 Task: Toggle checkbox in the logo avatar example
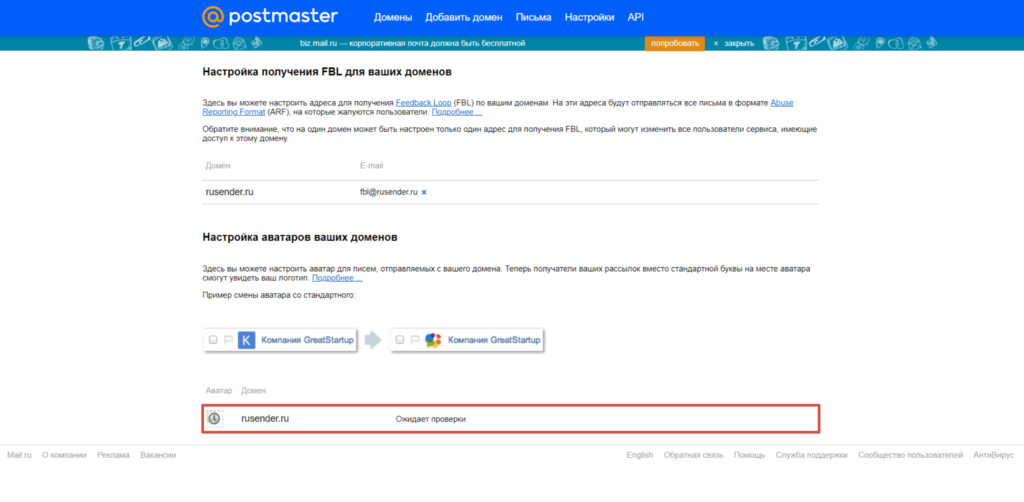click(x=400, y=339)
